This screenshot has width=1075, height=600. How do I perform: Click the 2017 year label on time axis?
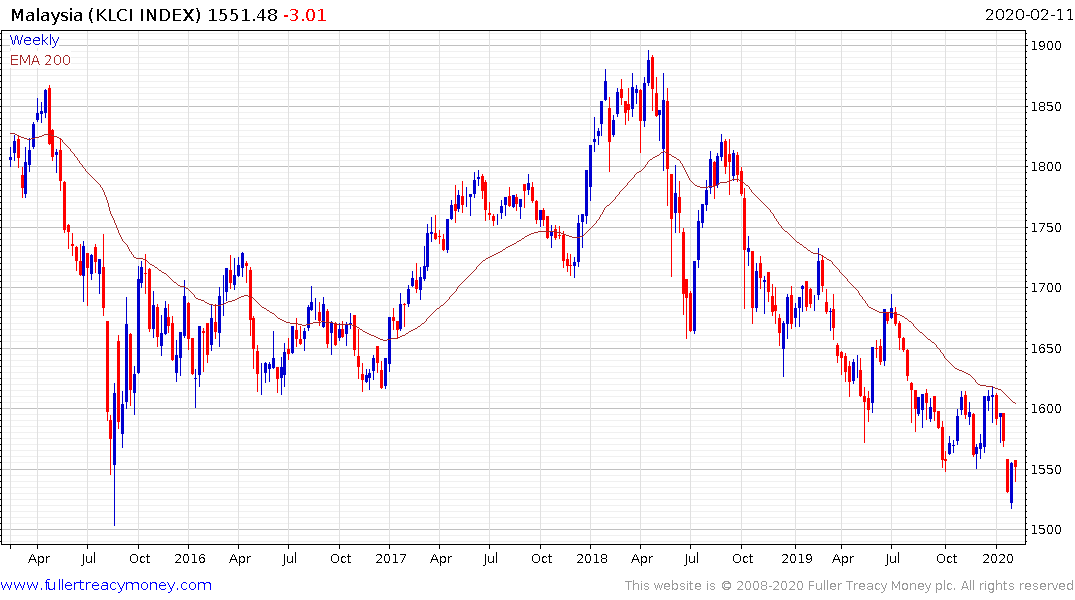pos(391,558)
